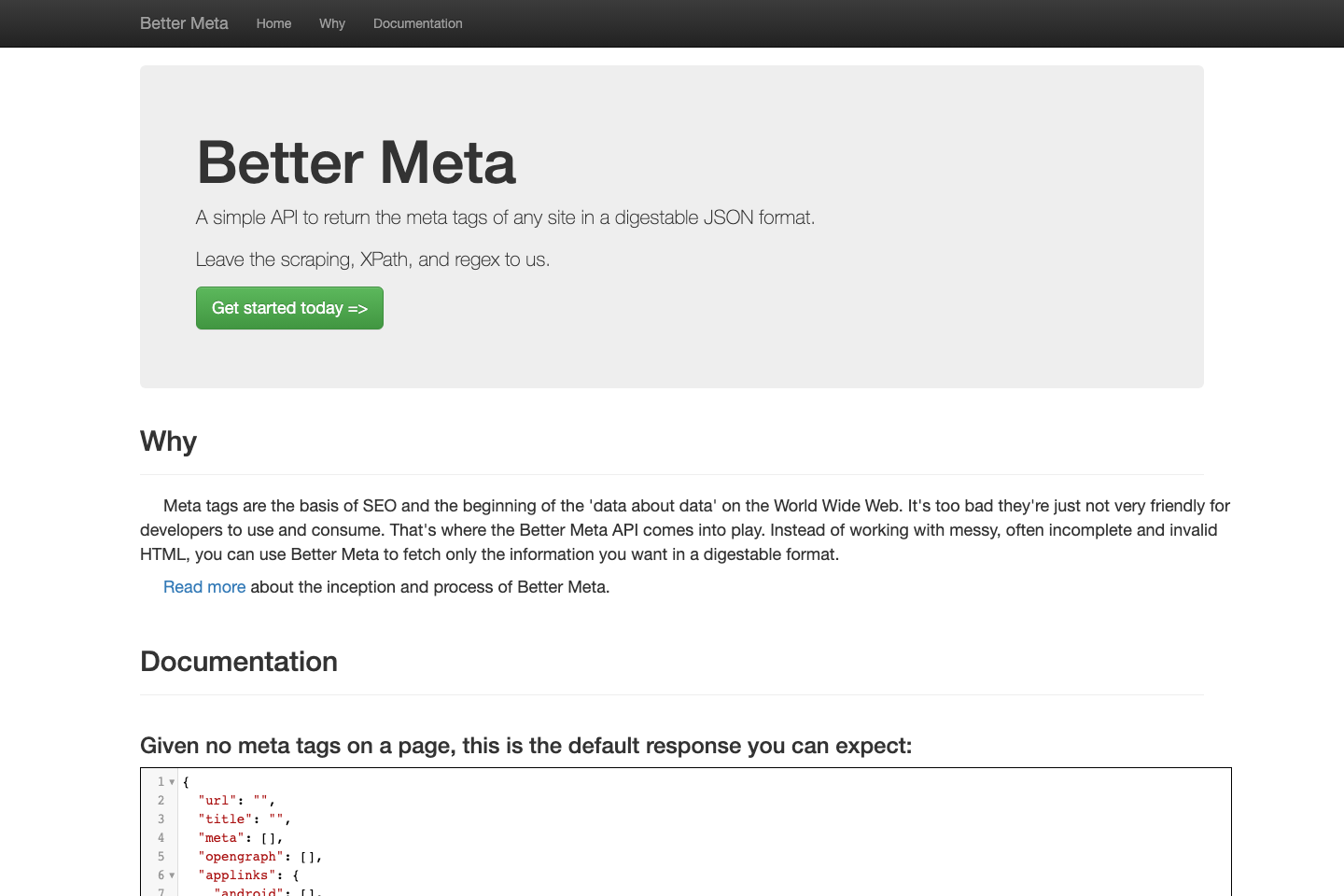Click the Better Meta brand link
The image size is (1344, 896).
pyautogui.click(x=184, y=23)
